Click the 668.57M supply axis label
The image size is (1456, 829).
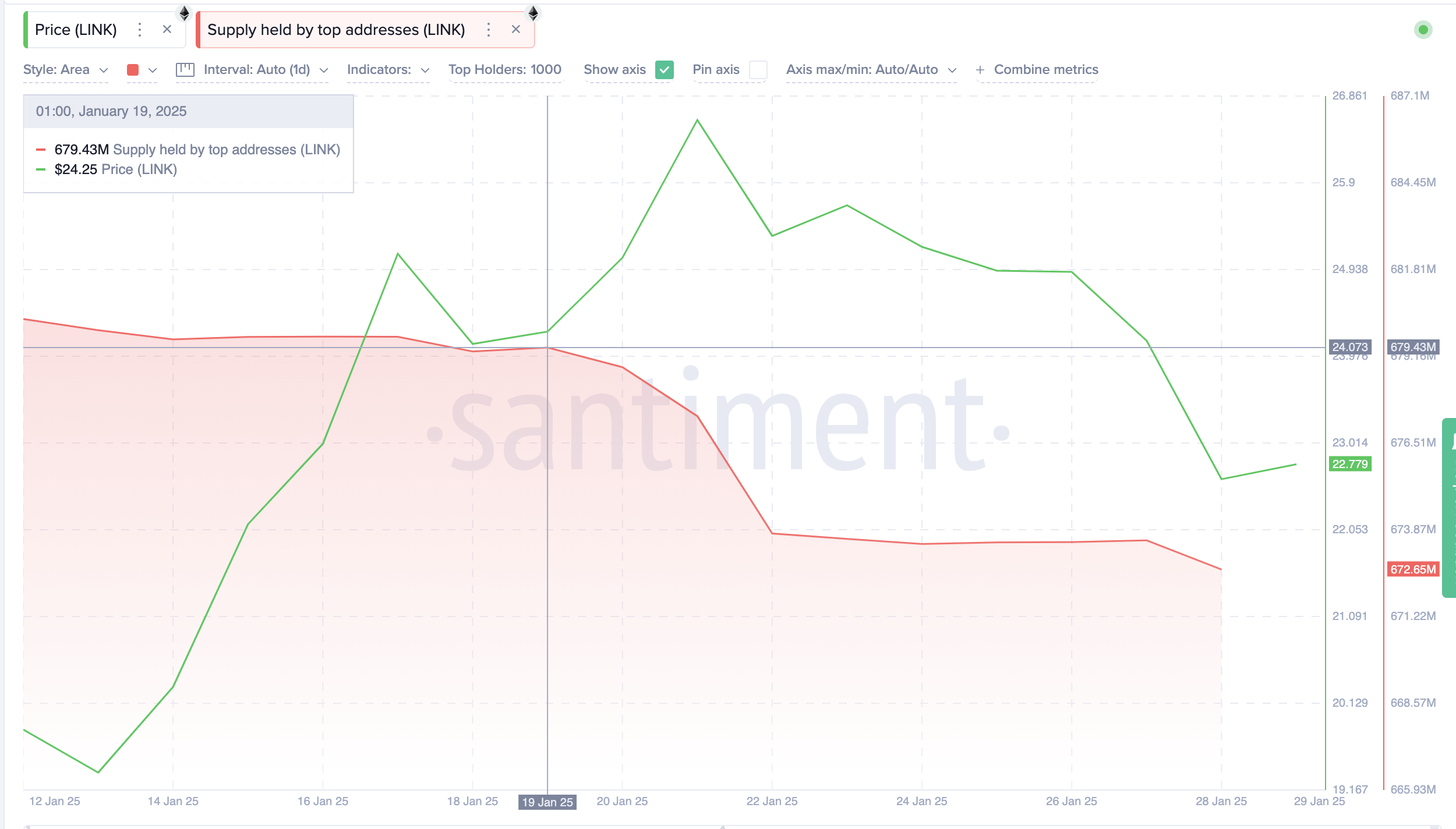click(1413, 703)
